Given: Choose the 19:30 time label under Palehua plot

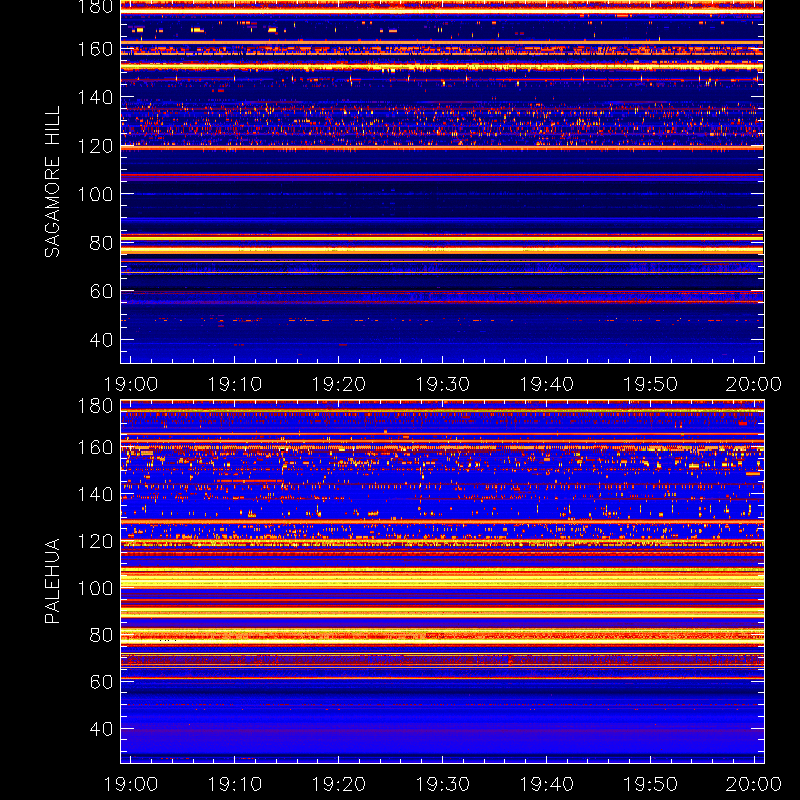Looking at the screenshot, I should (442, 784).
